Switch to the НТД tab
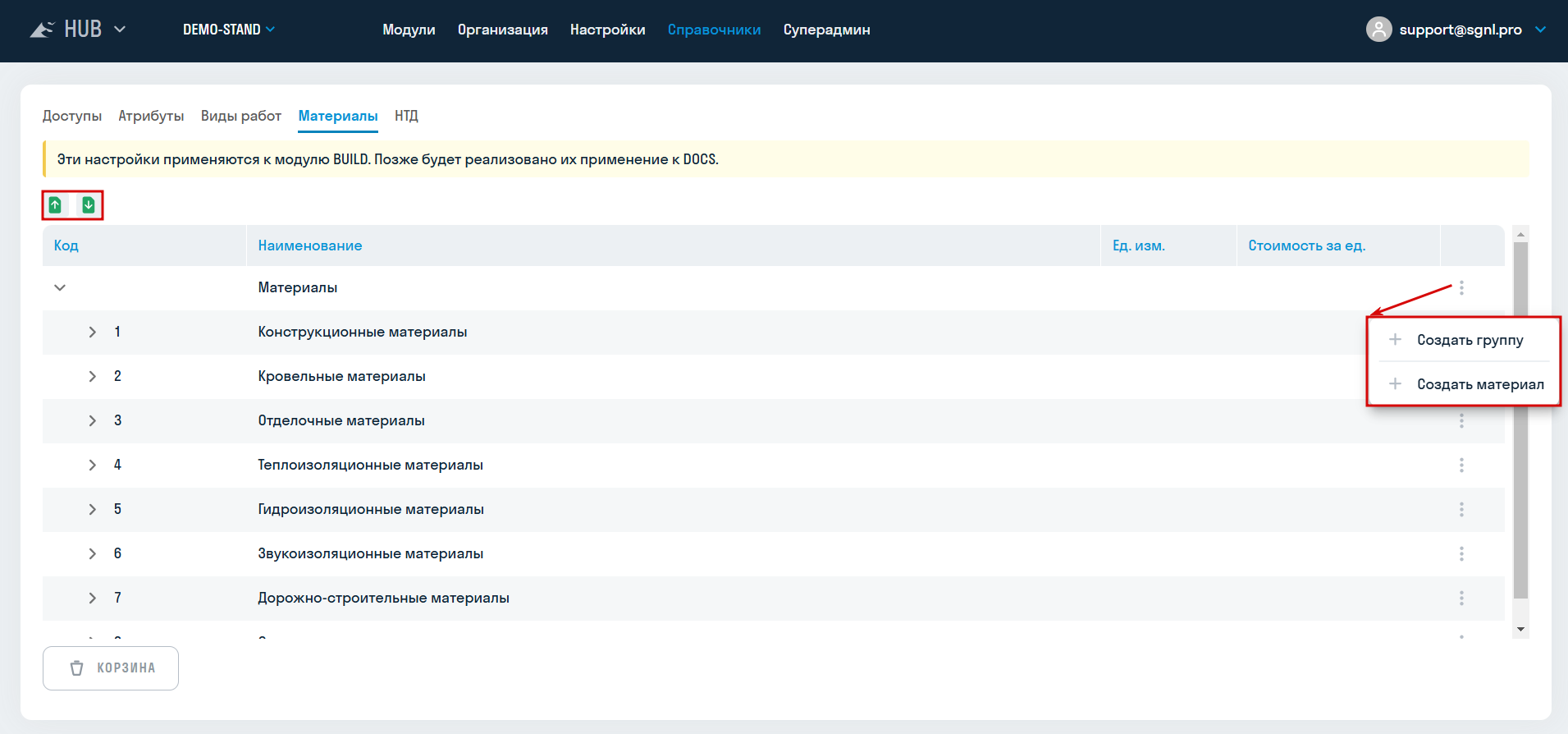The height and width of the screenshot is (734, 1568). click(406, 116)
